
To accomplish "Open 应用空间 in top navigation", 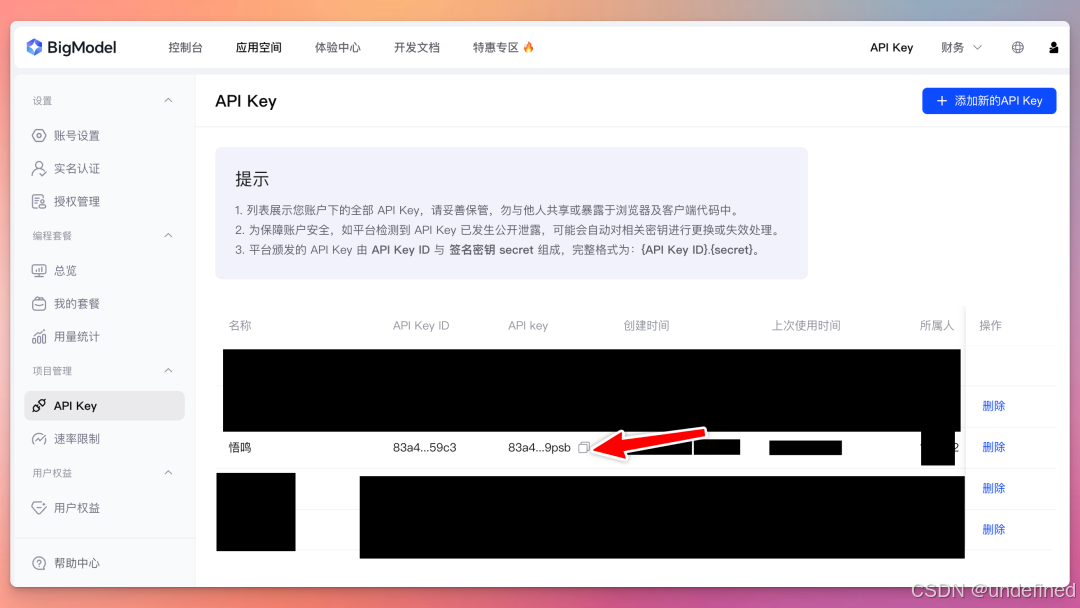I will click(258, 48).
